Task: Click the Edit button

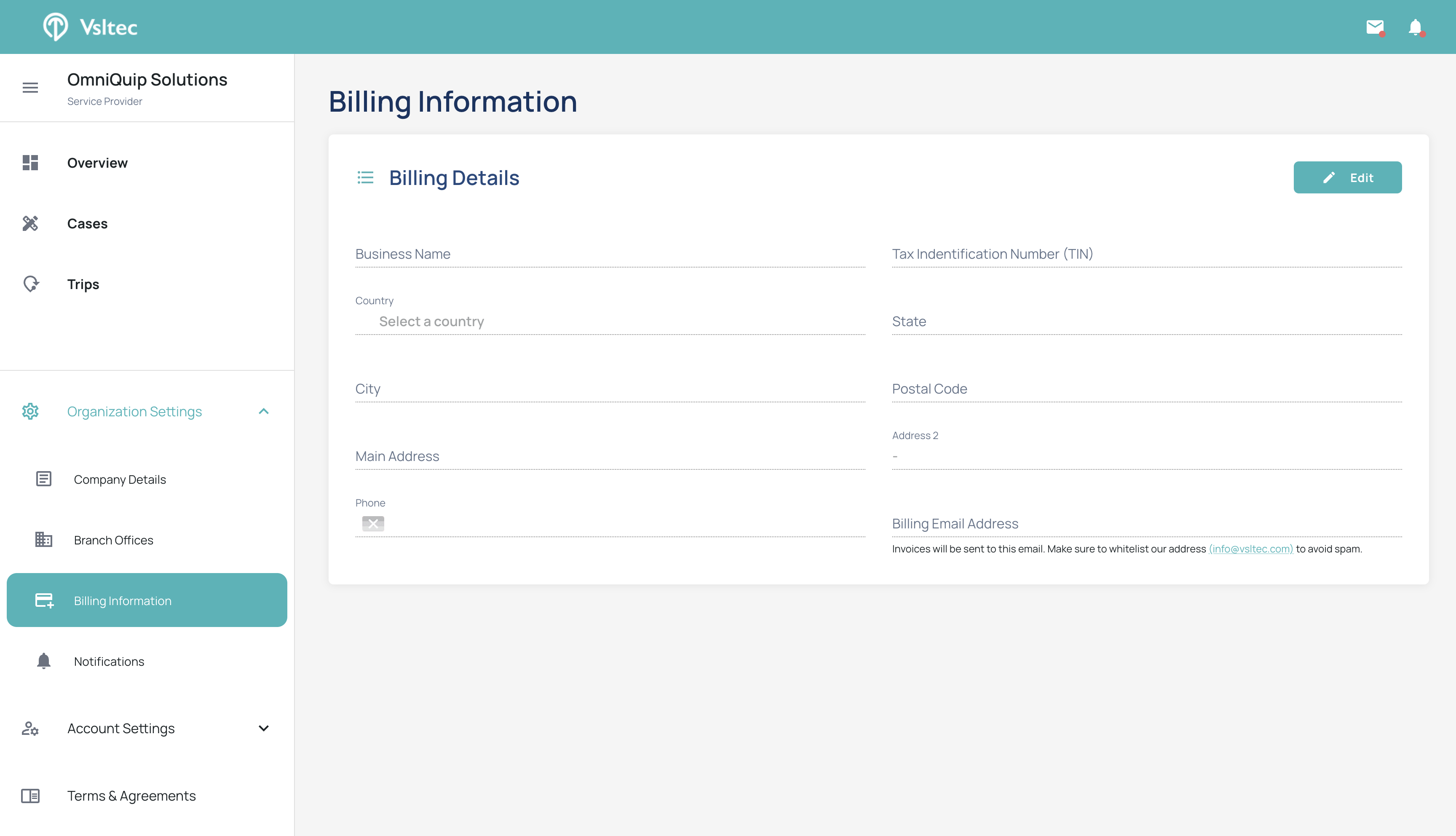Action: [1348, 177]
